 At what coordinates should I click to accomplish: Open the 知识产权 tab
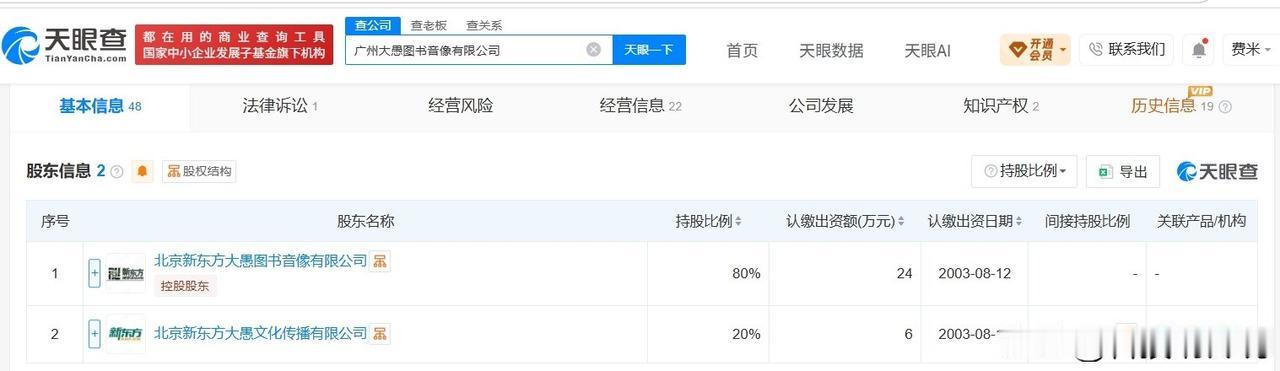[1001, 106]
